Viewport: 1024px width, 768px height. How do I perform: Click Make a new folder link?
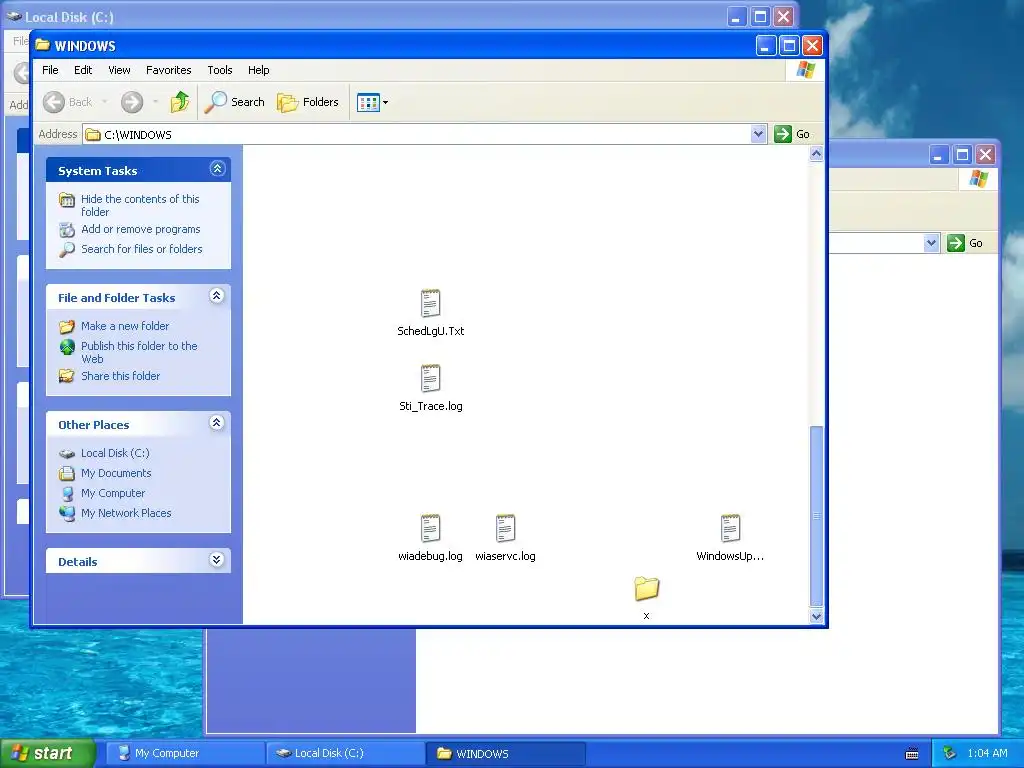tap(125, 326)
